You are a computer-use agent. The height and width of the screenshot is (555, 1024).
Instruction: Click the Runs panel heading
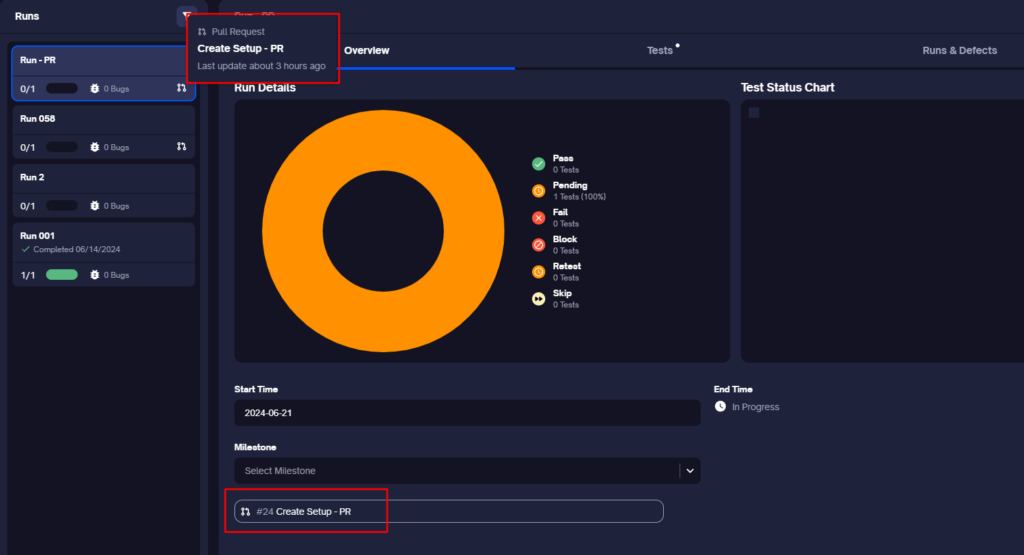(x=27, y=16)
